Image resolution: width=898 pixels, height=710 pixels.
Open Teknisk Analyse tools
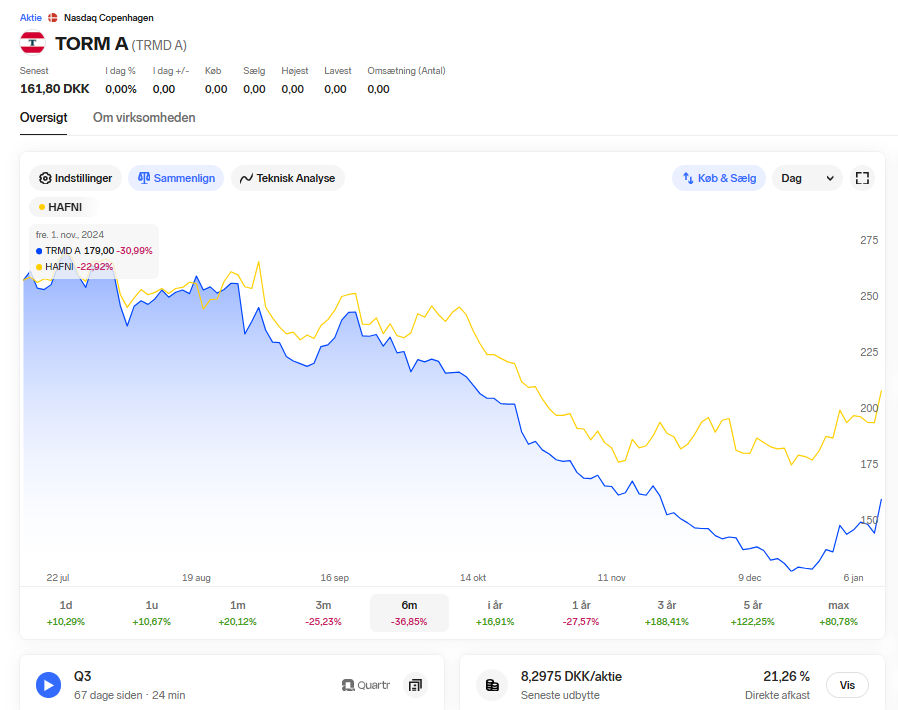287,178
